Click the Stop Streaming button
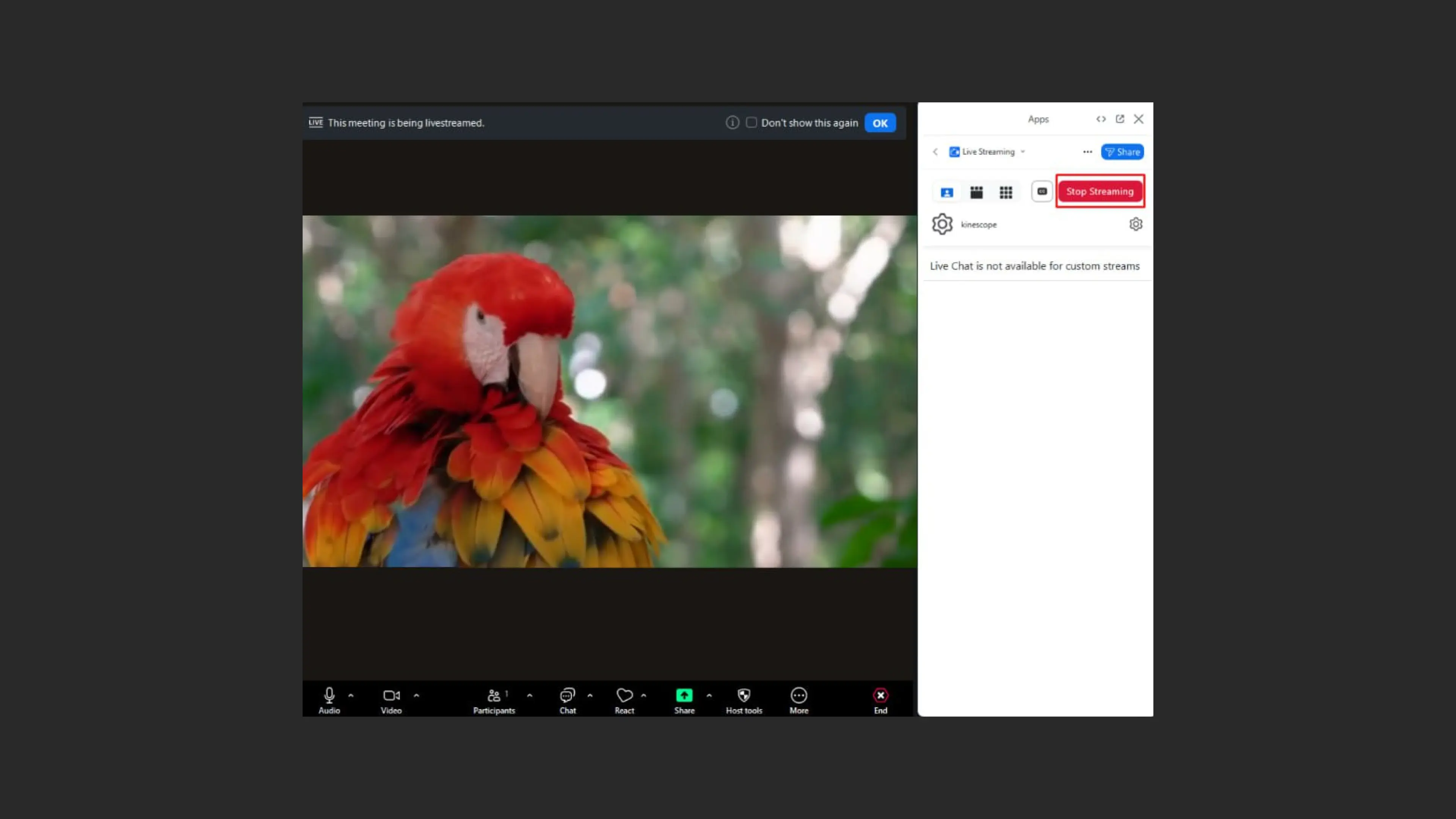The height and width of the screenshot is (819, 1456). point(1099,191)
